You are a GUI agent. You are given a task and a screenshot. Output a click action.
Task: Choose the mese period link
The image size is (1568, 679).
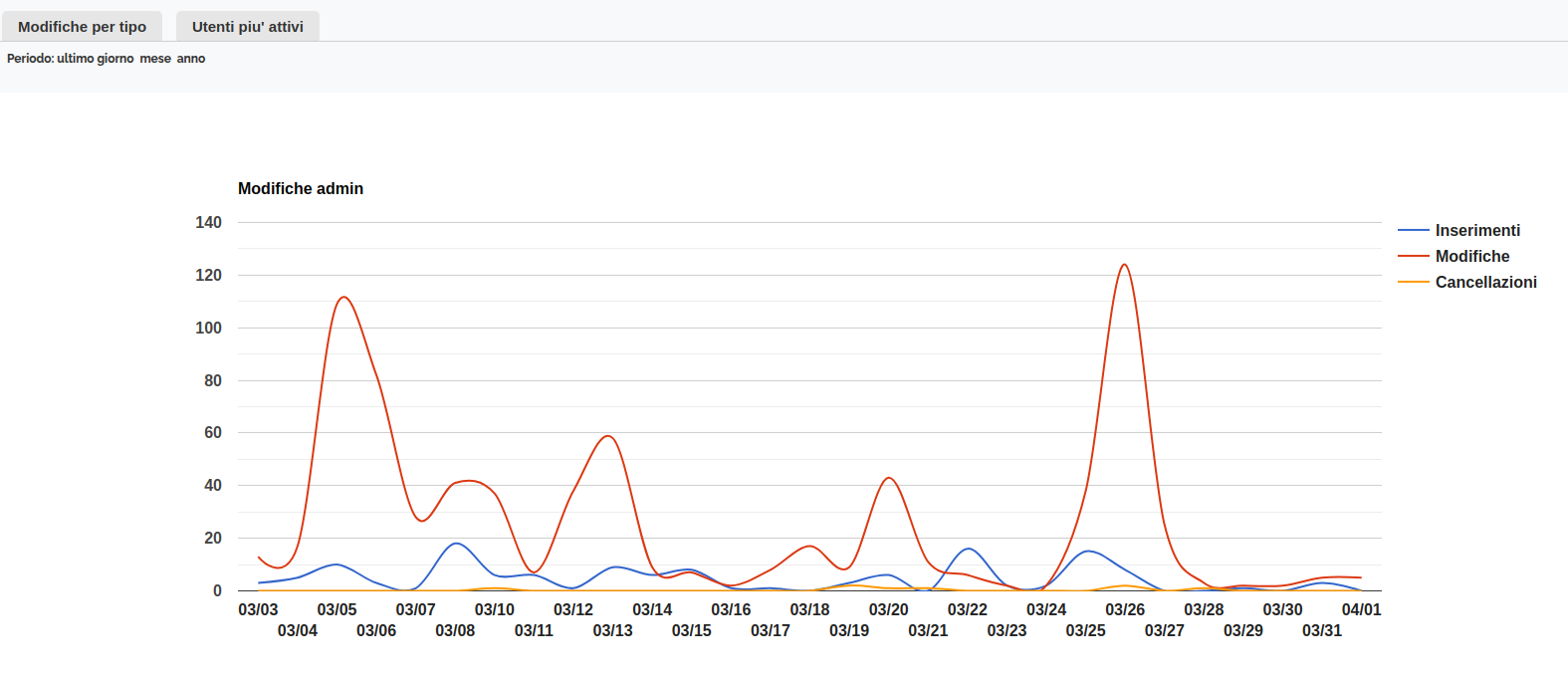click(155, 59)
